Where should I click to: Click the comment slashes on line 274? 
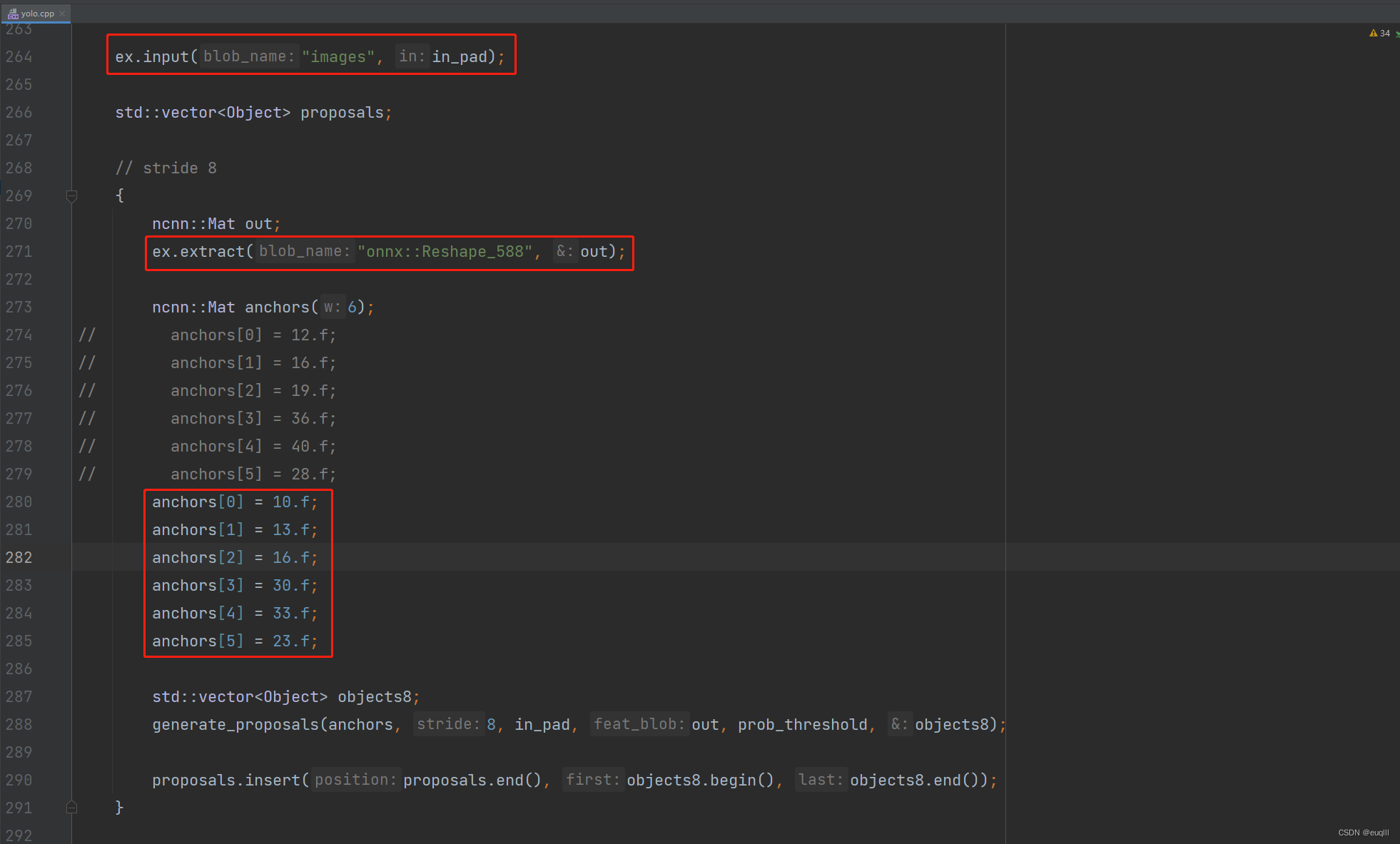pos(87,335)
